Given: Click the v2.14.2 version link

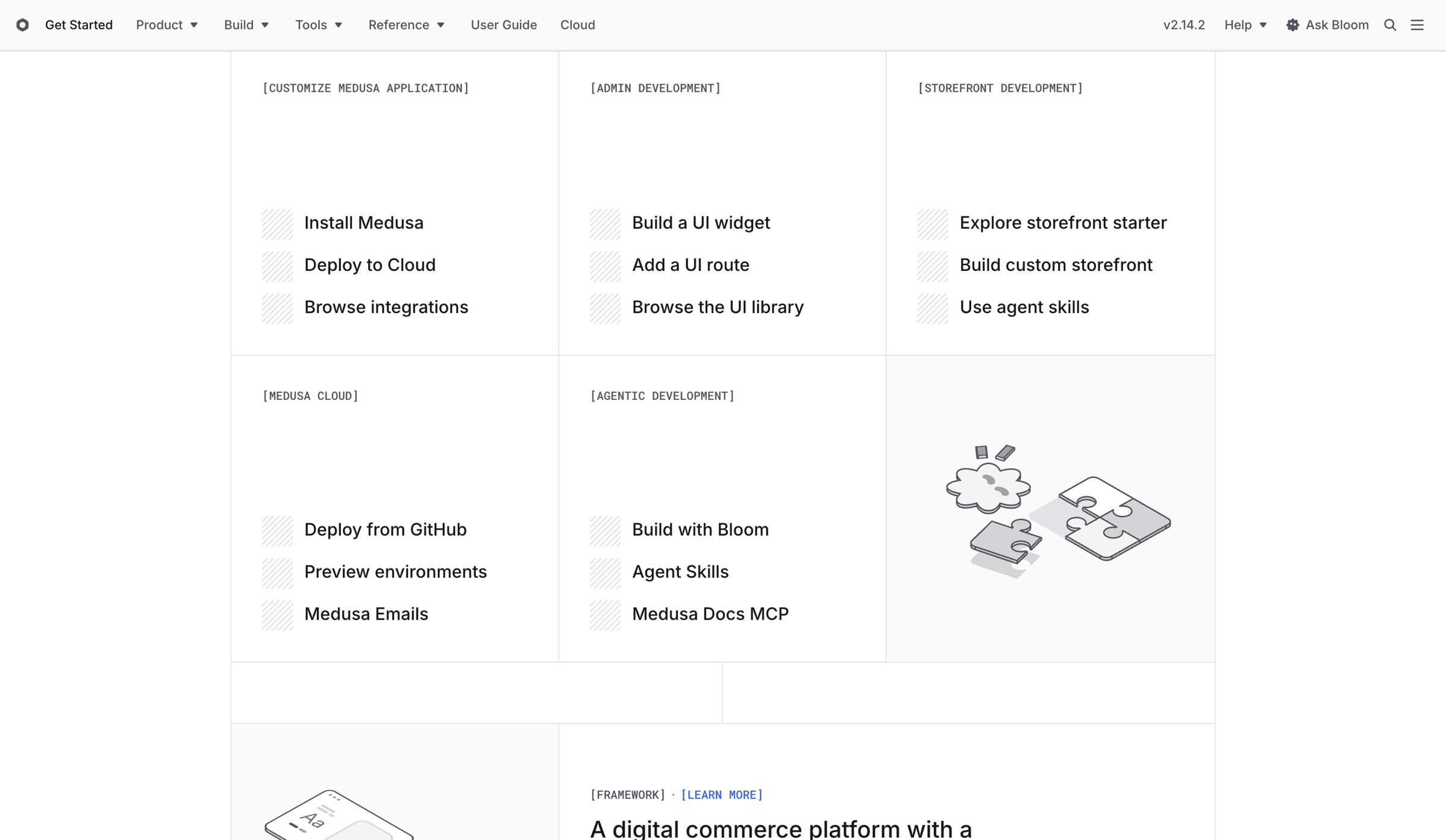Looking at the screenshot, I should pyautogui.click(x=1184, y=25).
